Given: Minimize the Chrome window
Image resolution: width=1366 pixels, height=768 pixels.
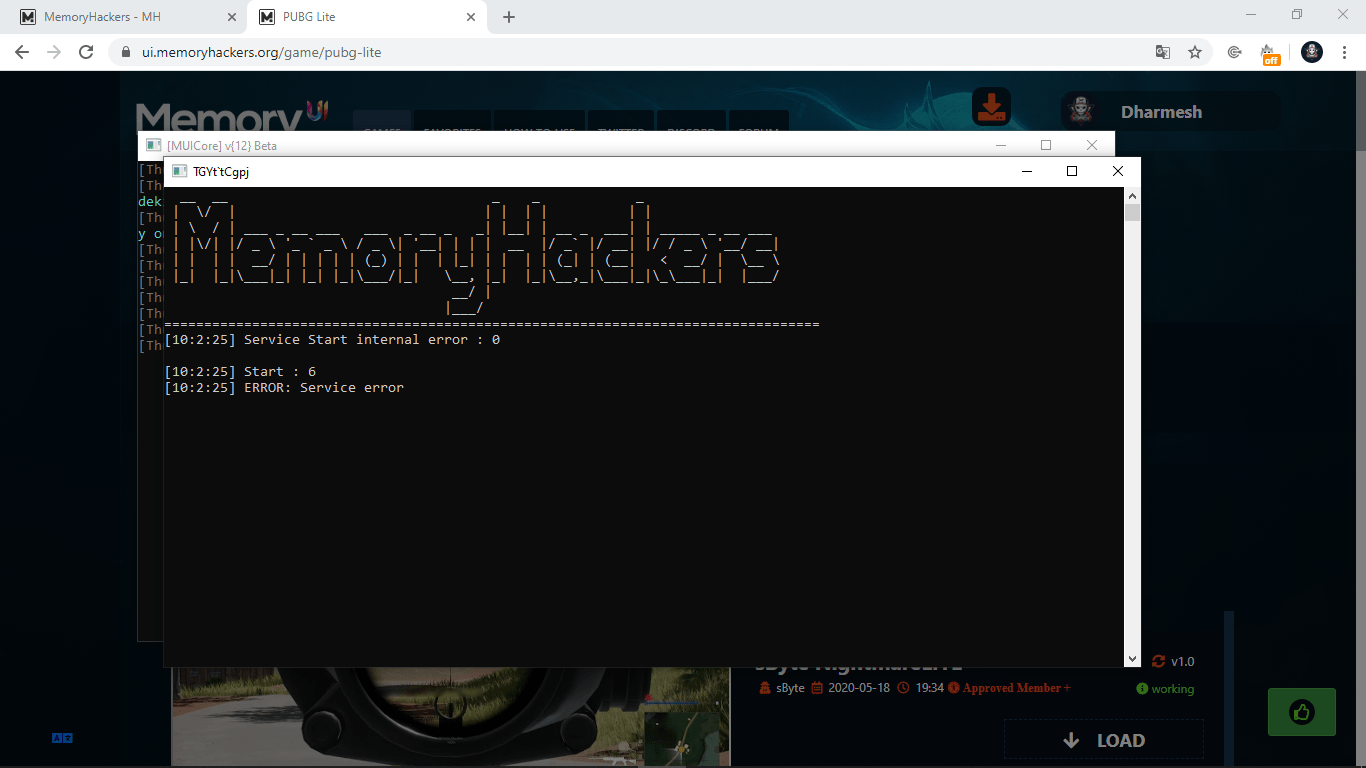Looking at the screenshot, I should click(x=1251, y=14).
